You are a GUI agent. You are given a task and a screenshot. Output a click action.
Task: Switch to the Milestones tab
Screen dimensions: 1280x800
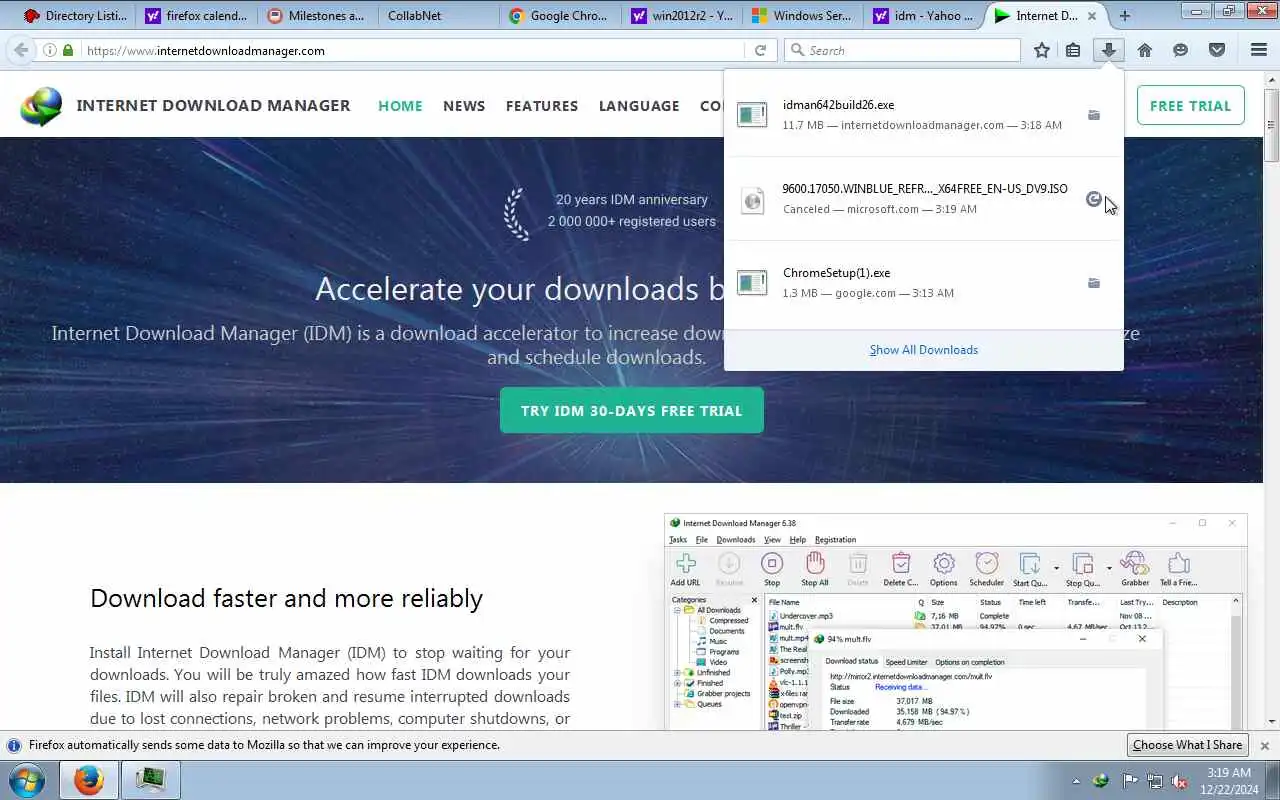318,16
